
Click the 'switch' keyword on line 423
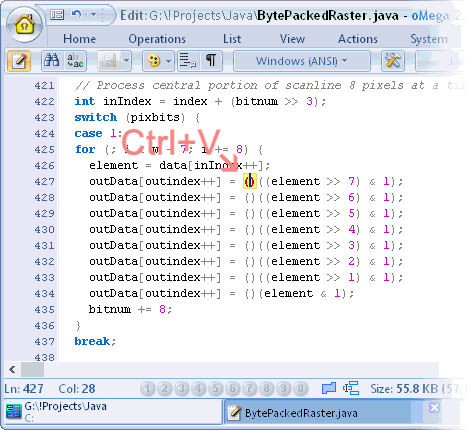tap(96, 117)
